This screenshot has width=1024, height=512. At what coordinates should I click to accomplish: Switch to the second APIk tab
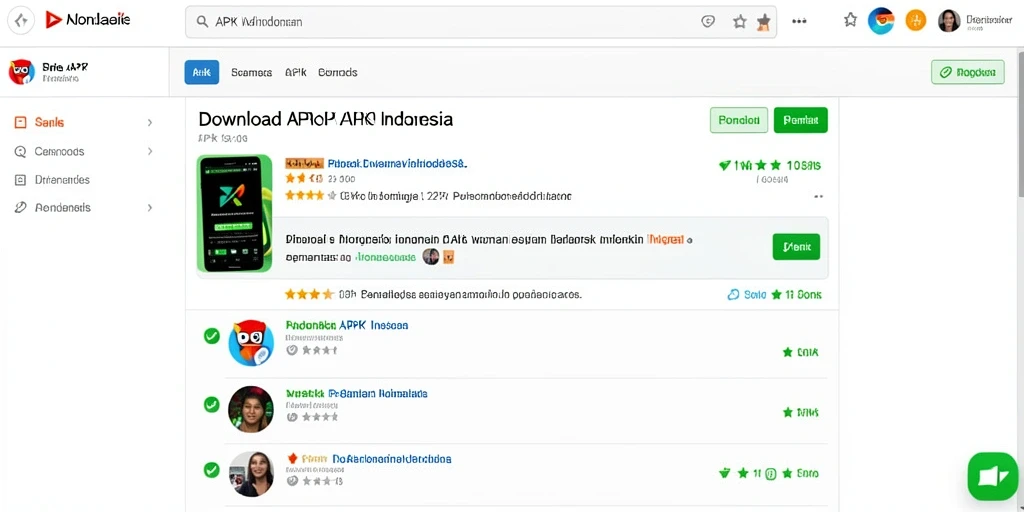tap(295, 72)
